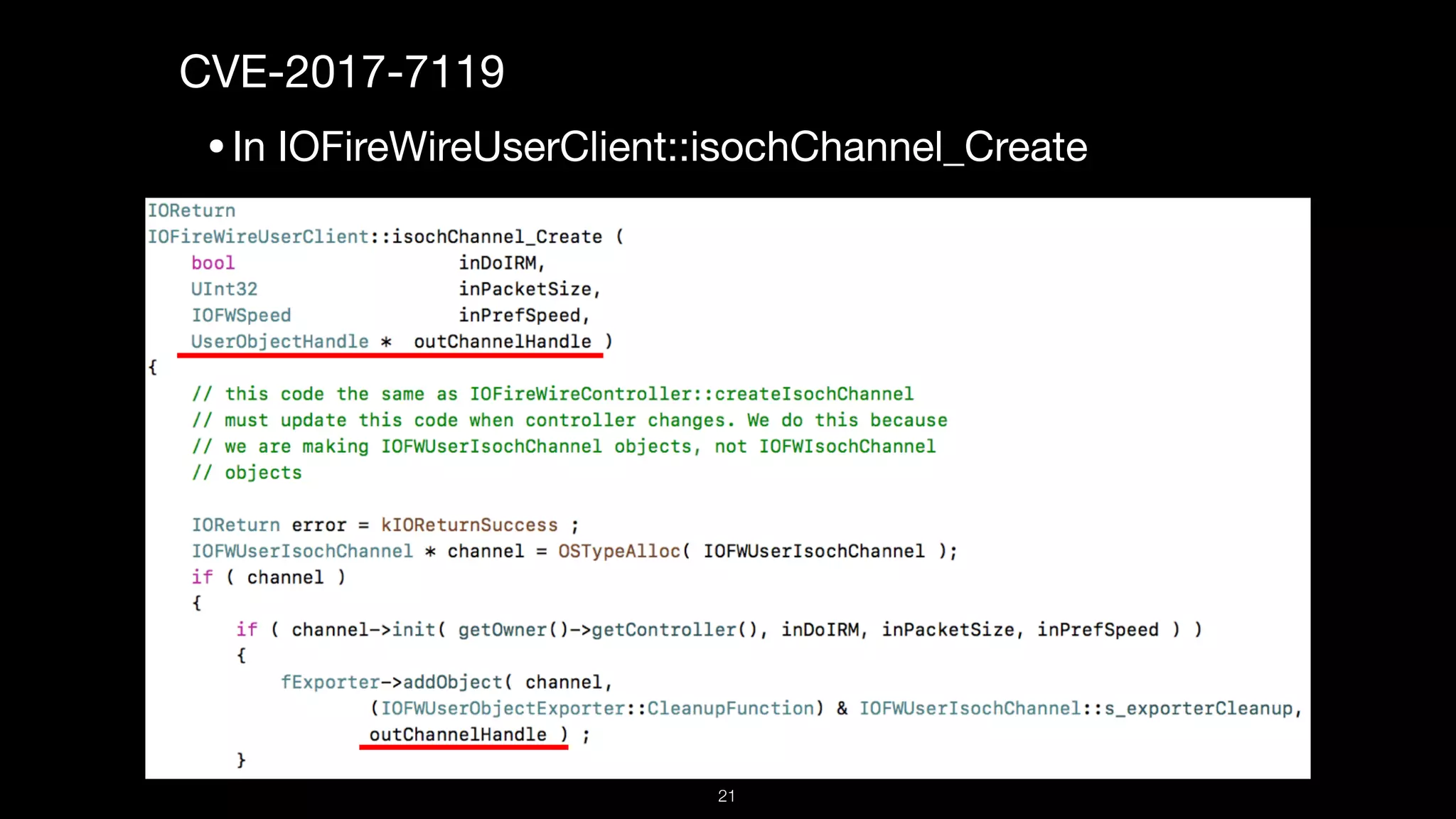Click the '// objects' comment line

coord(247,473)
